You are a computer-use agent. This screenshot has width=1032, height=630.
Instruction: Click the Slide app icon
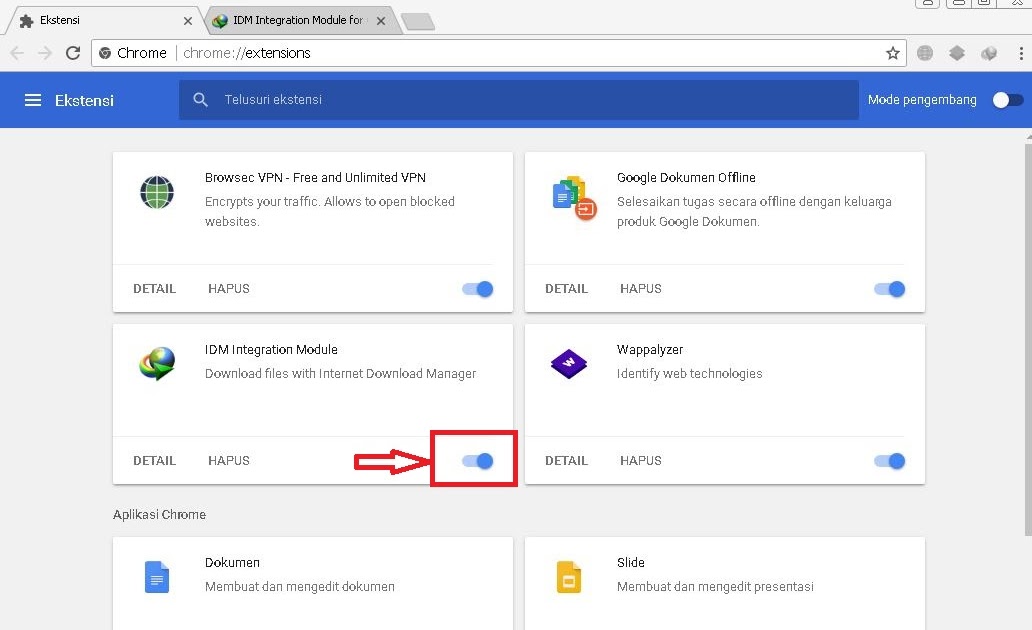[x=569, y=577]
